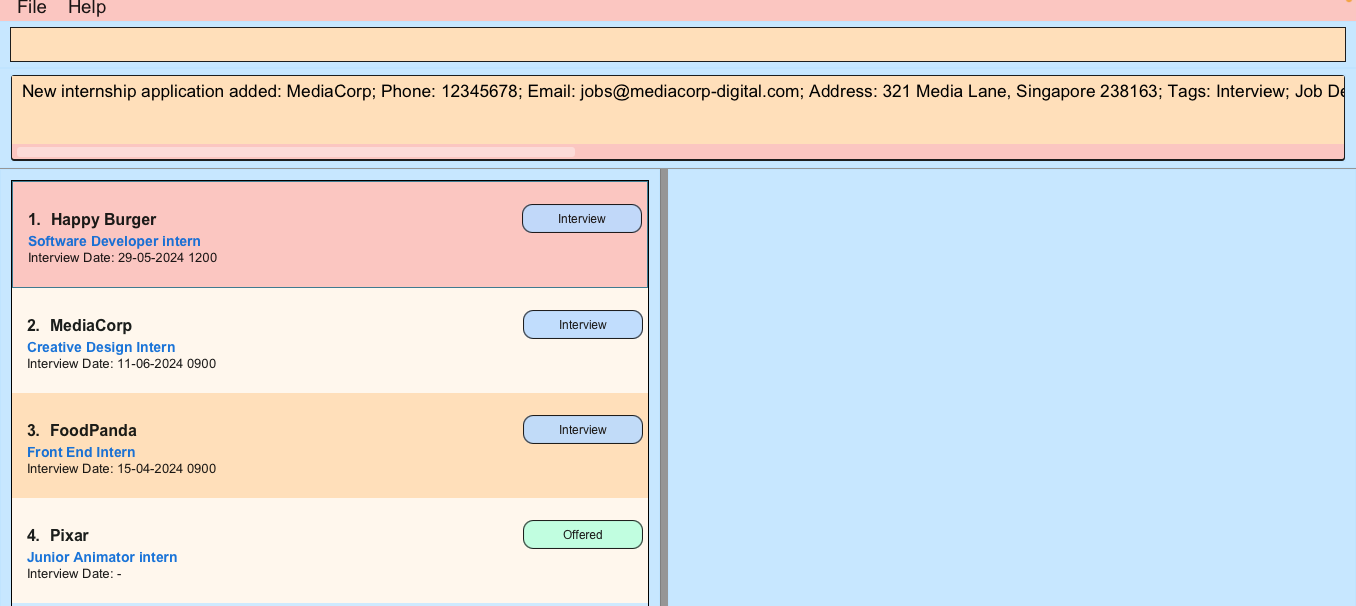This screenshot has width=1356, height=606.
Task: Click the Happy Burger company name
Action: [104, 219]
